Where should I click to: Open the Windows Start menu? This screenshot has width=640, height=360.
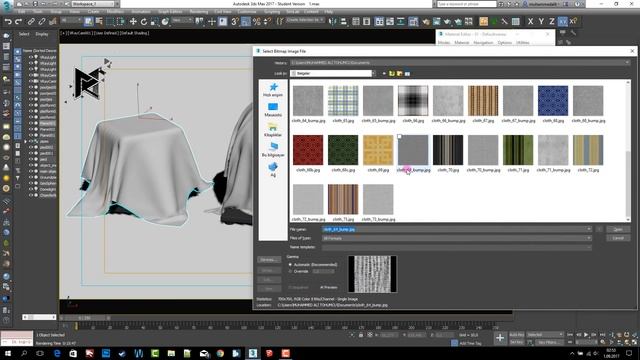point(8,353)
